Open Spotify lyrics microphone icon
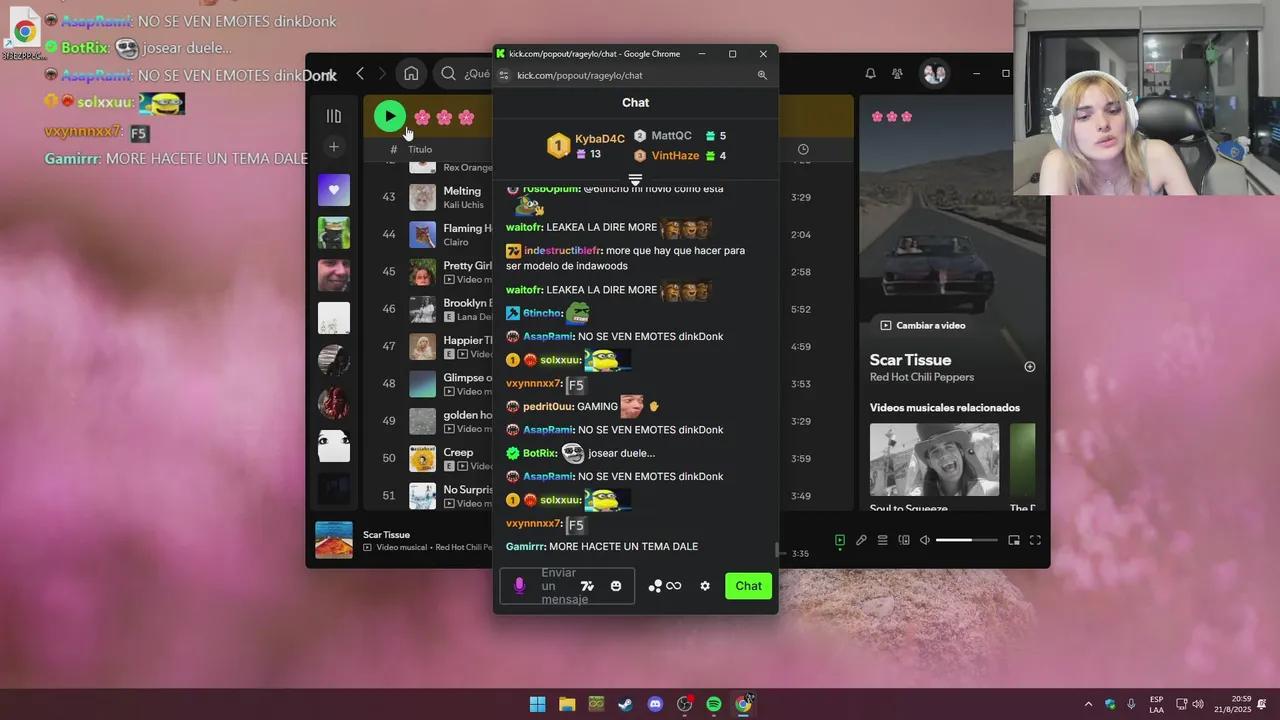 coord(861,540)
